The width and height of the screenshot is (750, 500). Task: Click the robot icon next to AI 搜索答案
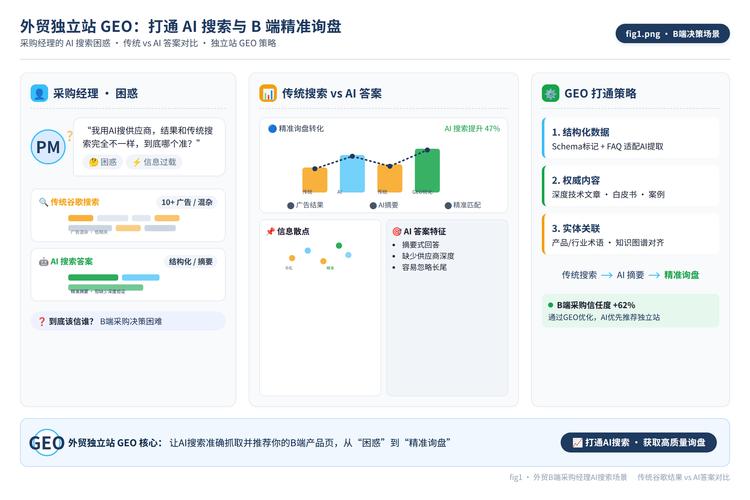(44, 261)
